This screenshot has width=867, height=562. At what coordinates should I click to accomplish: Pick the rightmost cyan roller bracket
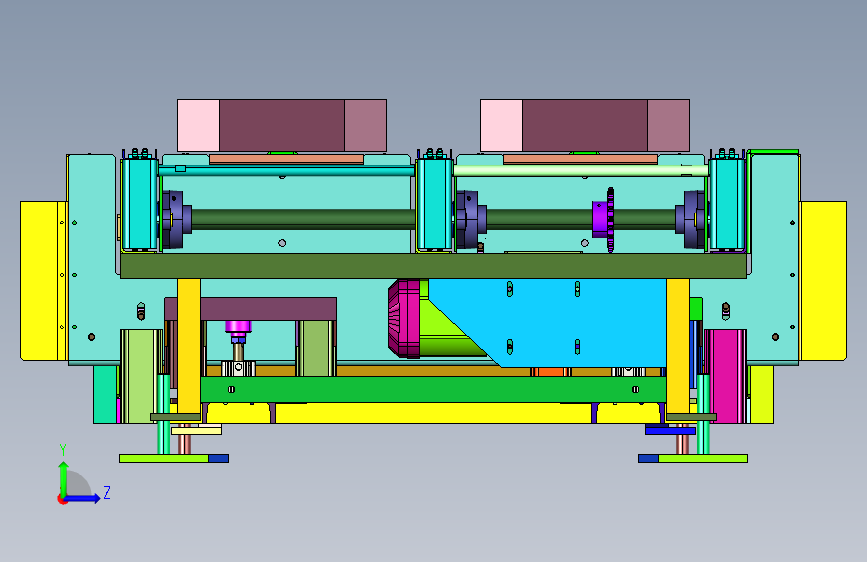coord(727,204)
